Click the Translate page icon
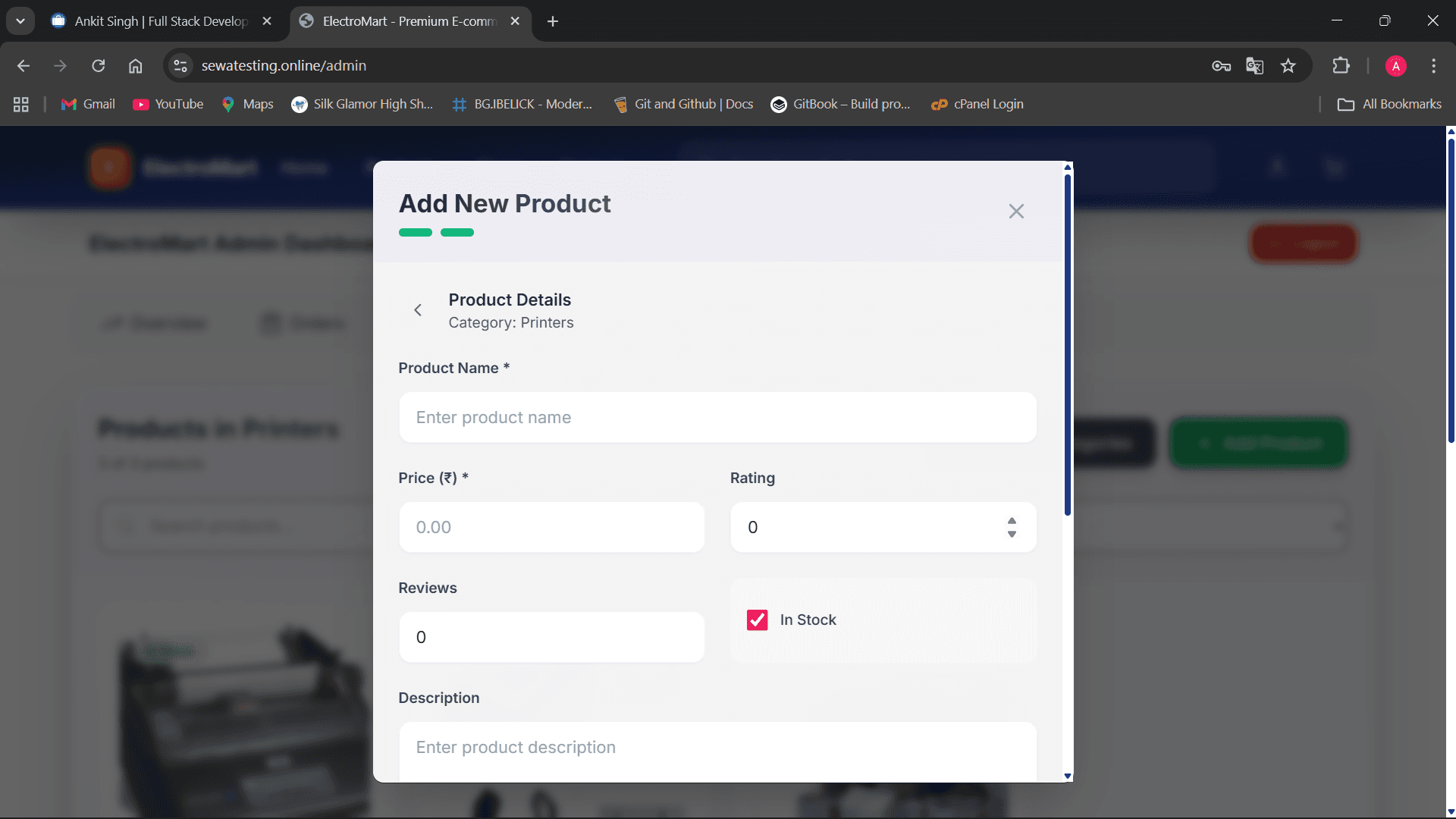Viewport: 1456px width, 819px height. coord(1254,66)
